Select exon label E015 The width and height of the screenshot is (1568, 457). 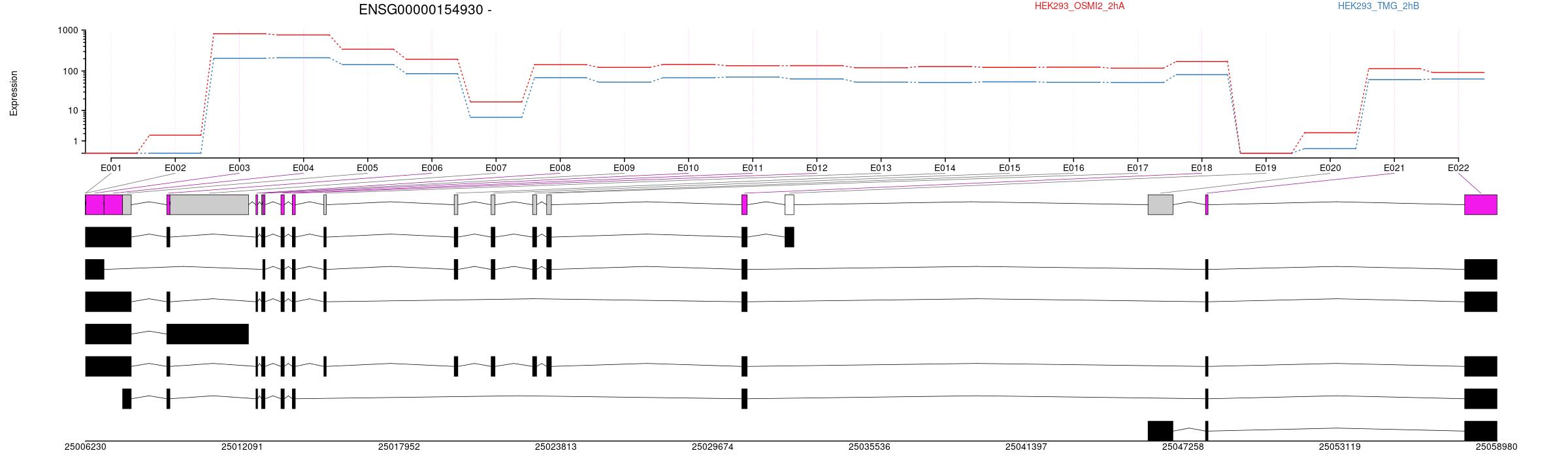point(1009,168)
